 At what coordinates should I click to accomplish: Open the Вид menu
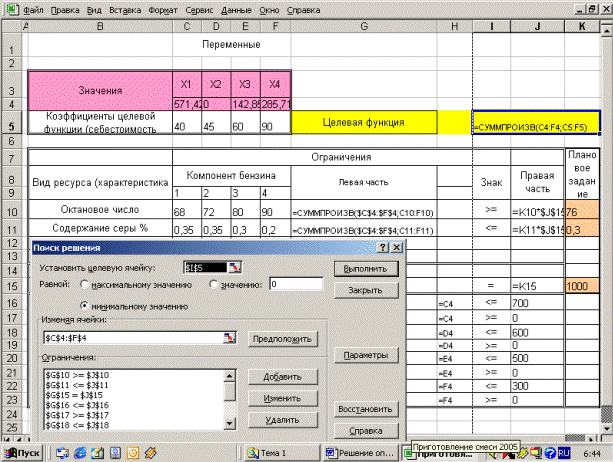pyautogui.click(x=94, y=10)
